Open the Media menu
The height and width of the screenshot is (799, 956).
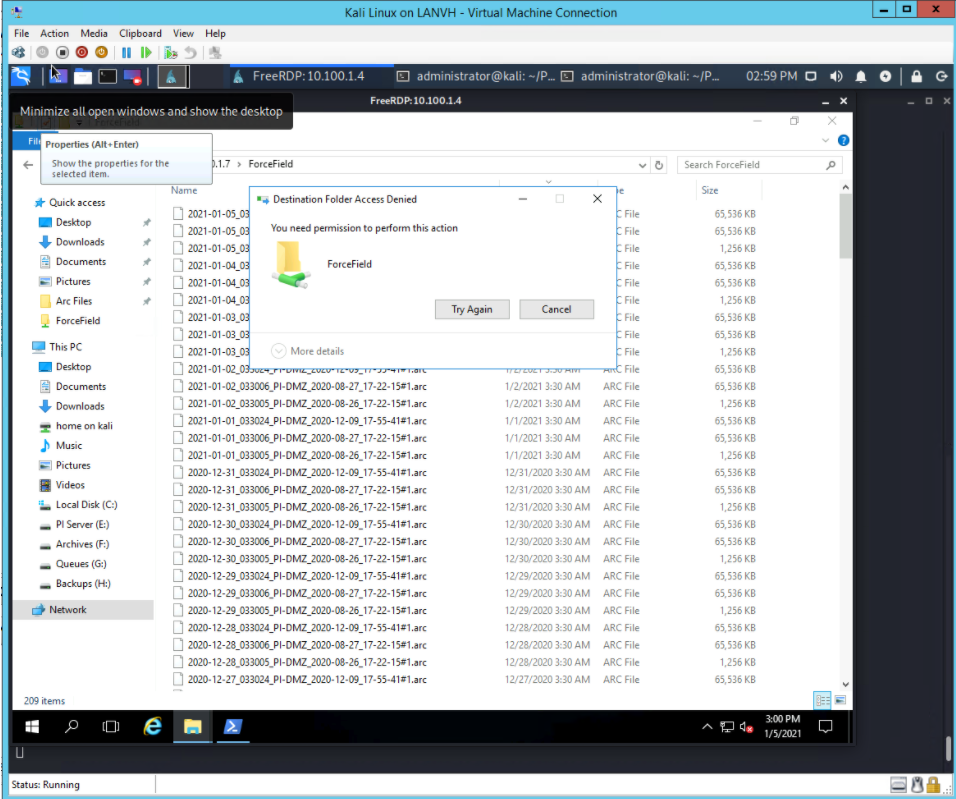[x=94, y=34]
